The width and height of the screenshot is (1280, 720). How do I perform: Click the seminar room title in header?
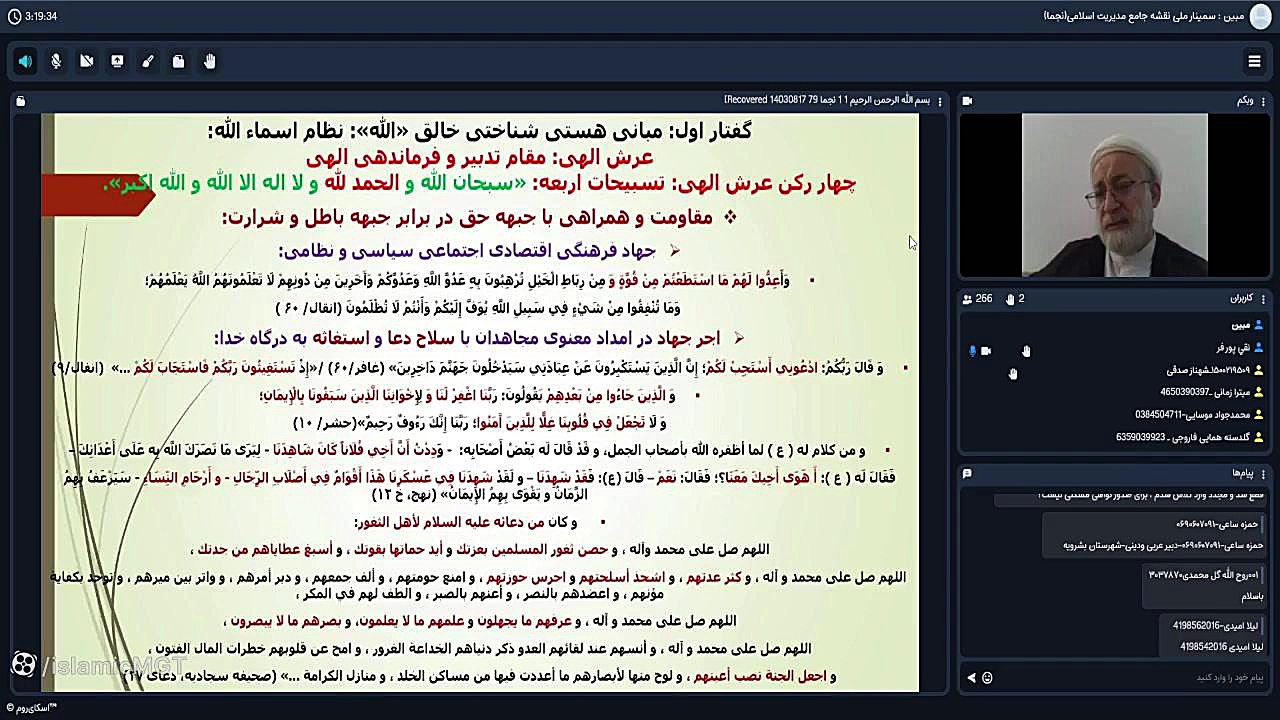[x=1144, y=16]
